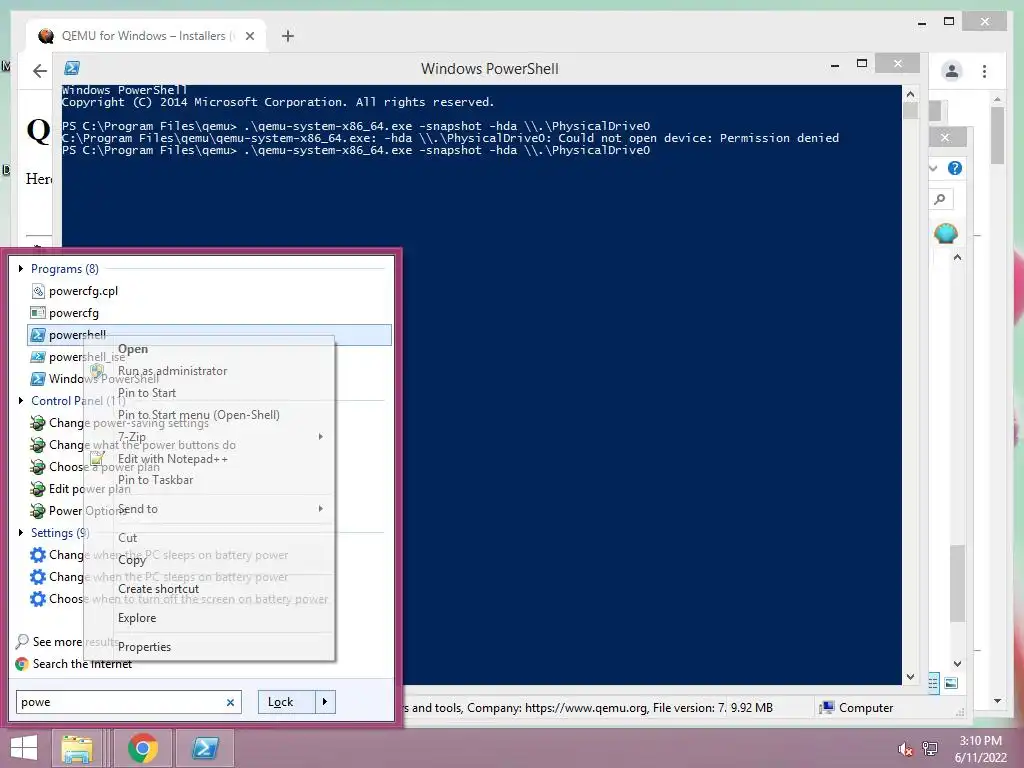1024x768 pixels.
Task: Click Copy in the context menu
Action: tap(132, 560)
